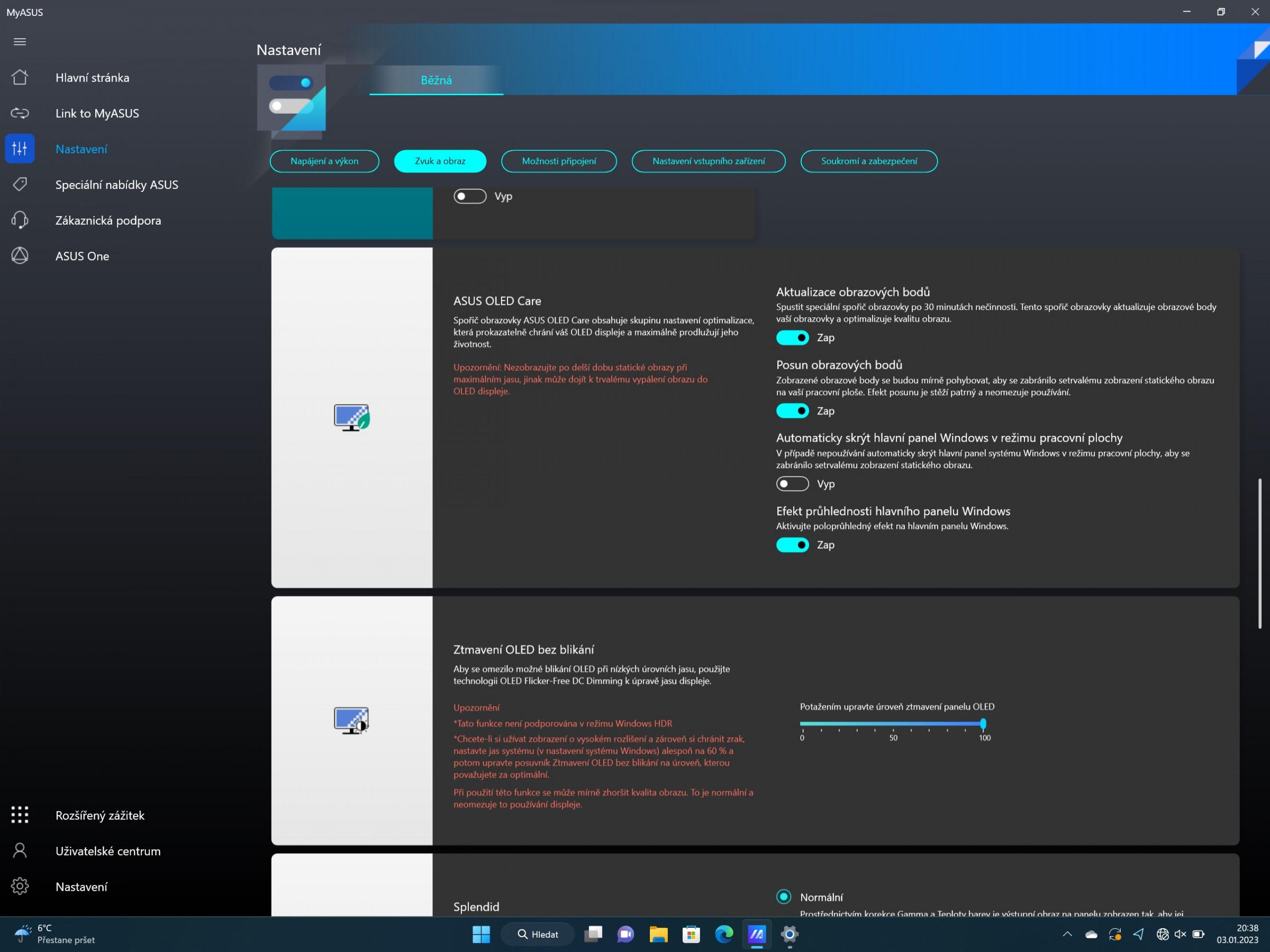The image size is (1270, 952).
Task: Toggle the hamburger menu icon
Action: pyautogui.click(x=20, y=41)
